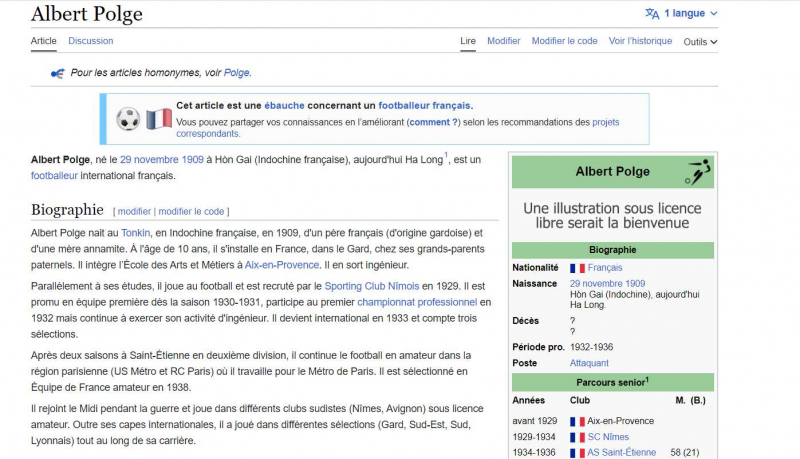Click the French flag beside Français nationality

click(x=577, y=268)
